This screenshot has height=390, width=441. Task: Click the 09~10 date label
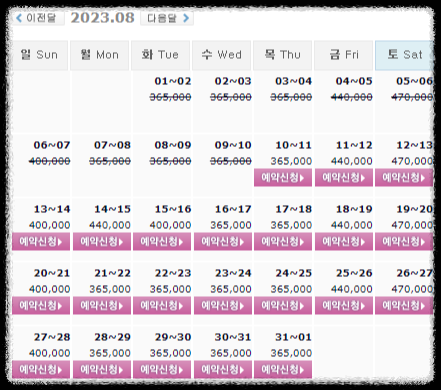point(233,145)
